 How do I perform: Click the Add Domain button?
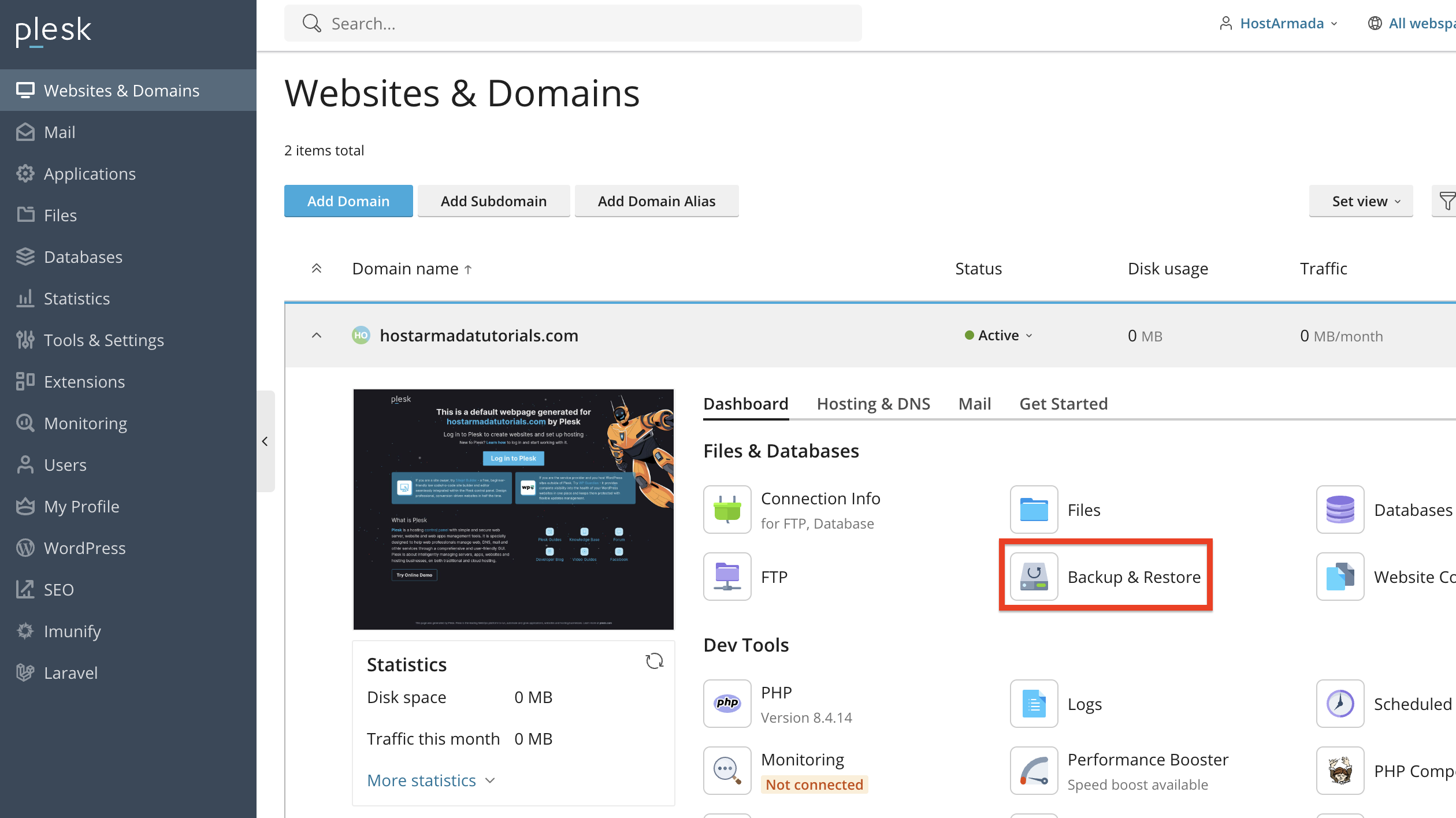pos(348,201)
